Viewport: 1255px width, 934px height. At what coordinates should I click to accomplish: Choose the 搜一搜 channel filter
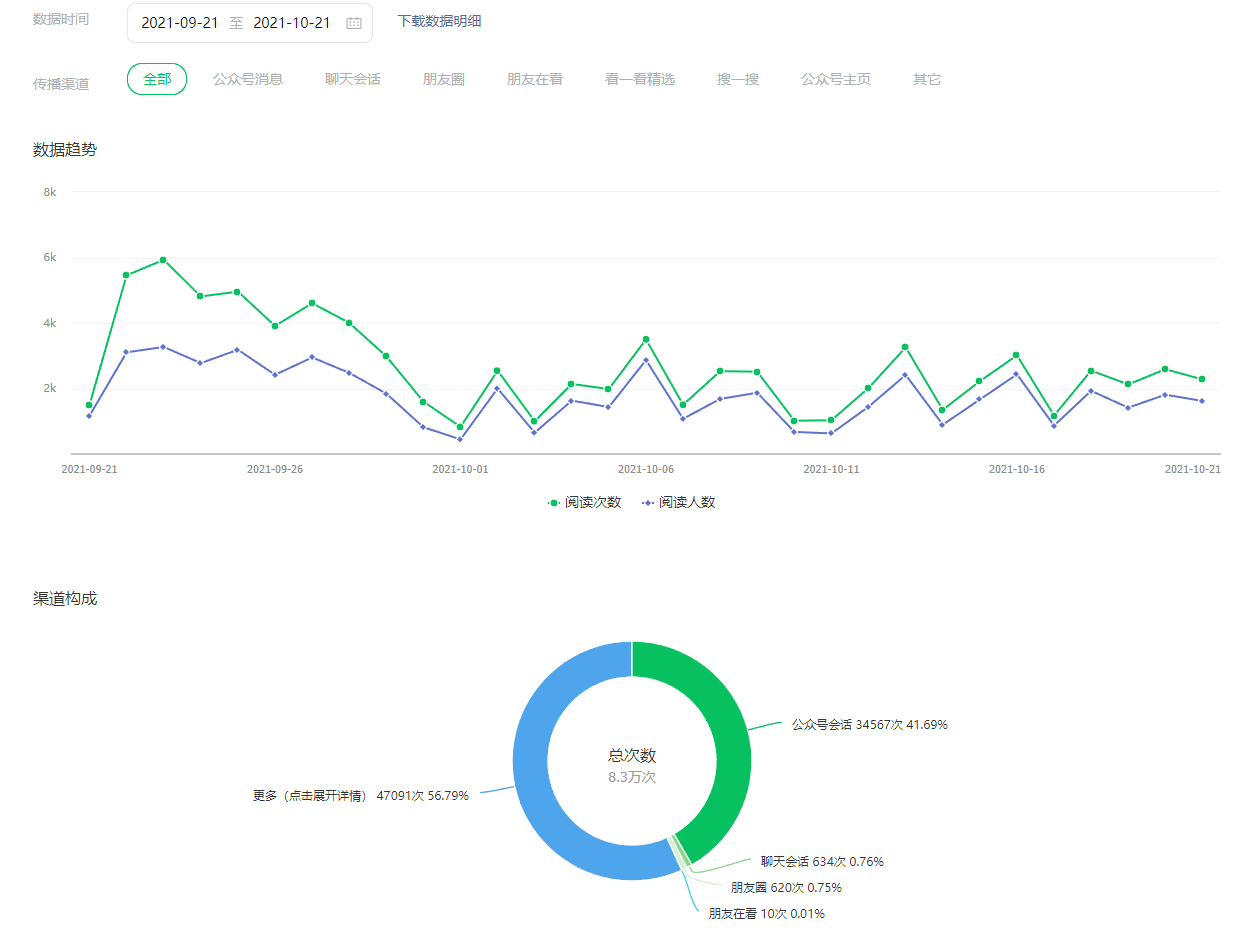pos(738,79)
